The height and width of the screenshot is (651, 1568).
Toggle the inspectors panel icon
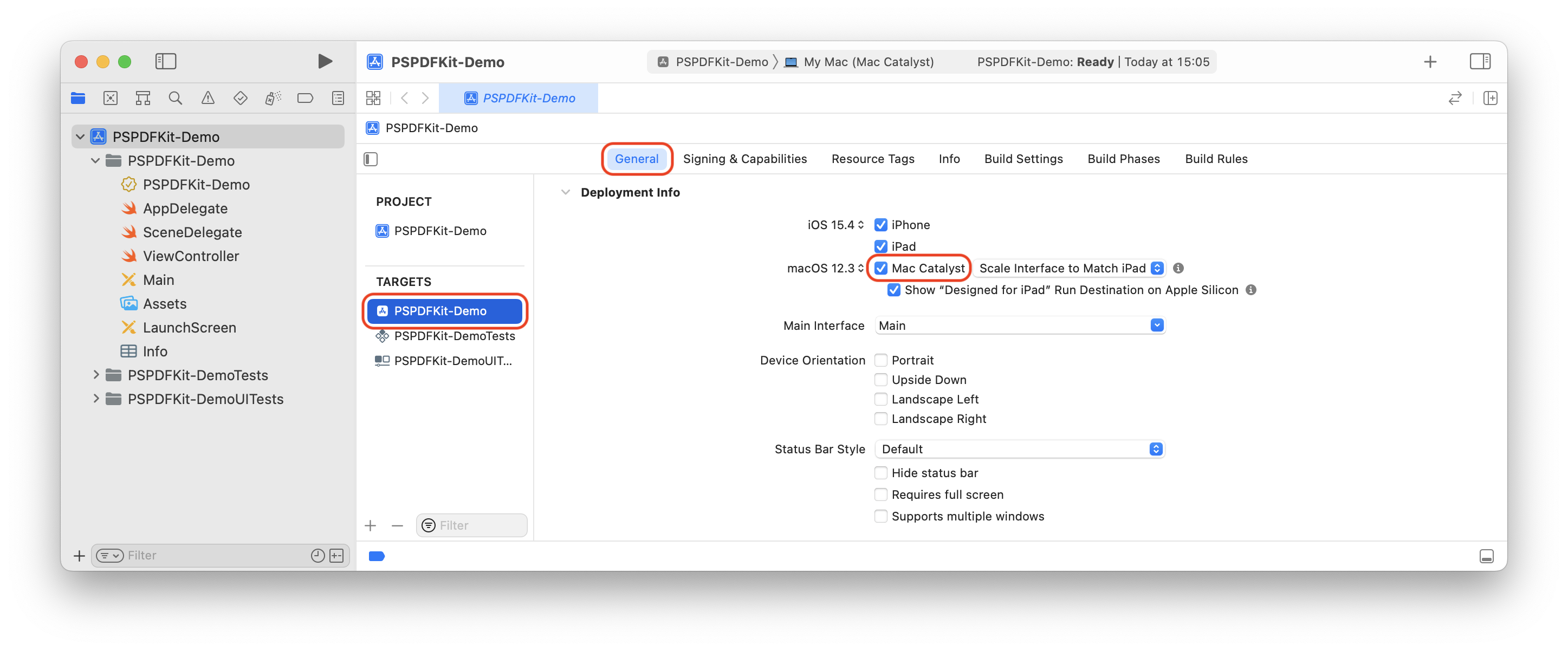click(x=1480, y=61)
